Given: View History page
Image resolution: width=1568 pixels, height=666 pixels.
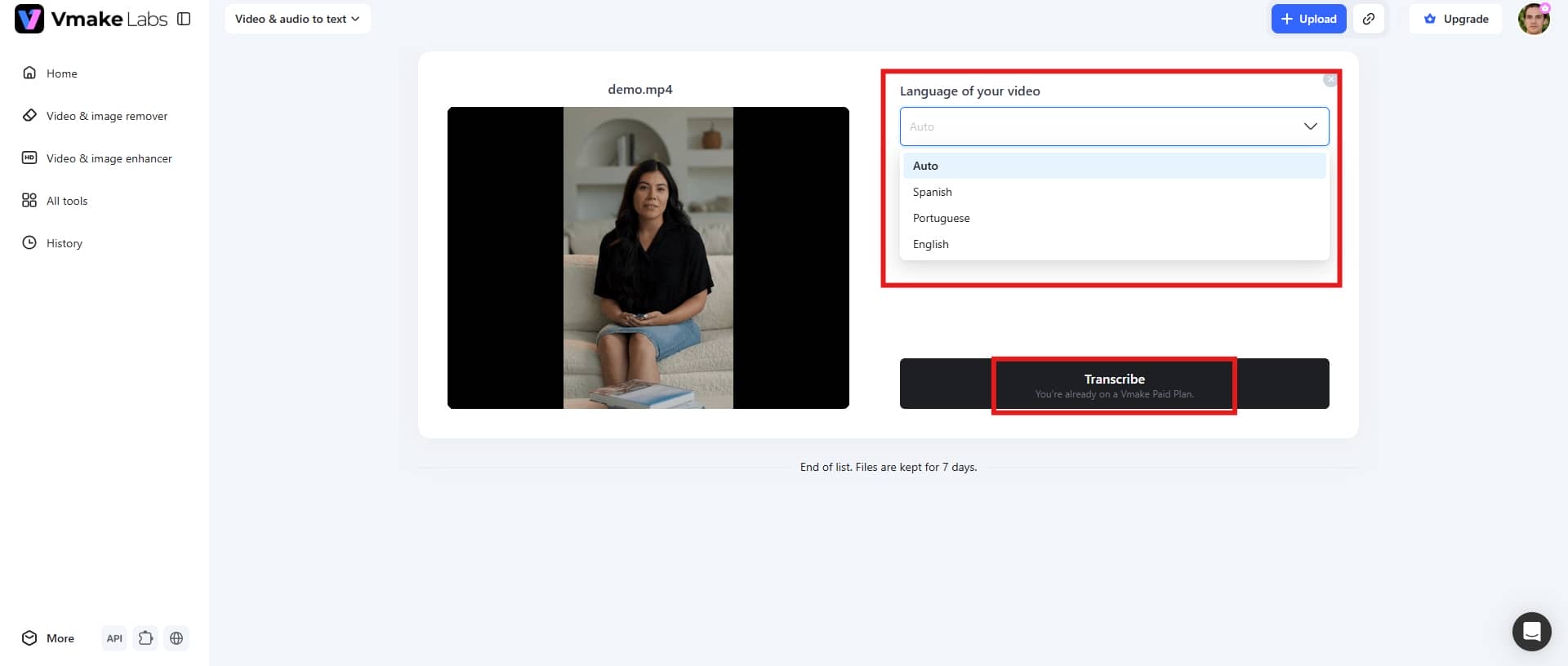Looking at the screenshot, I should click(52, 243).
